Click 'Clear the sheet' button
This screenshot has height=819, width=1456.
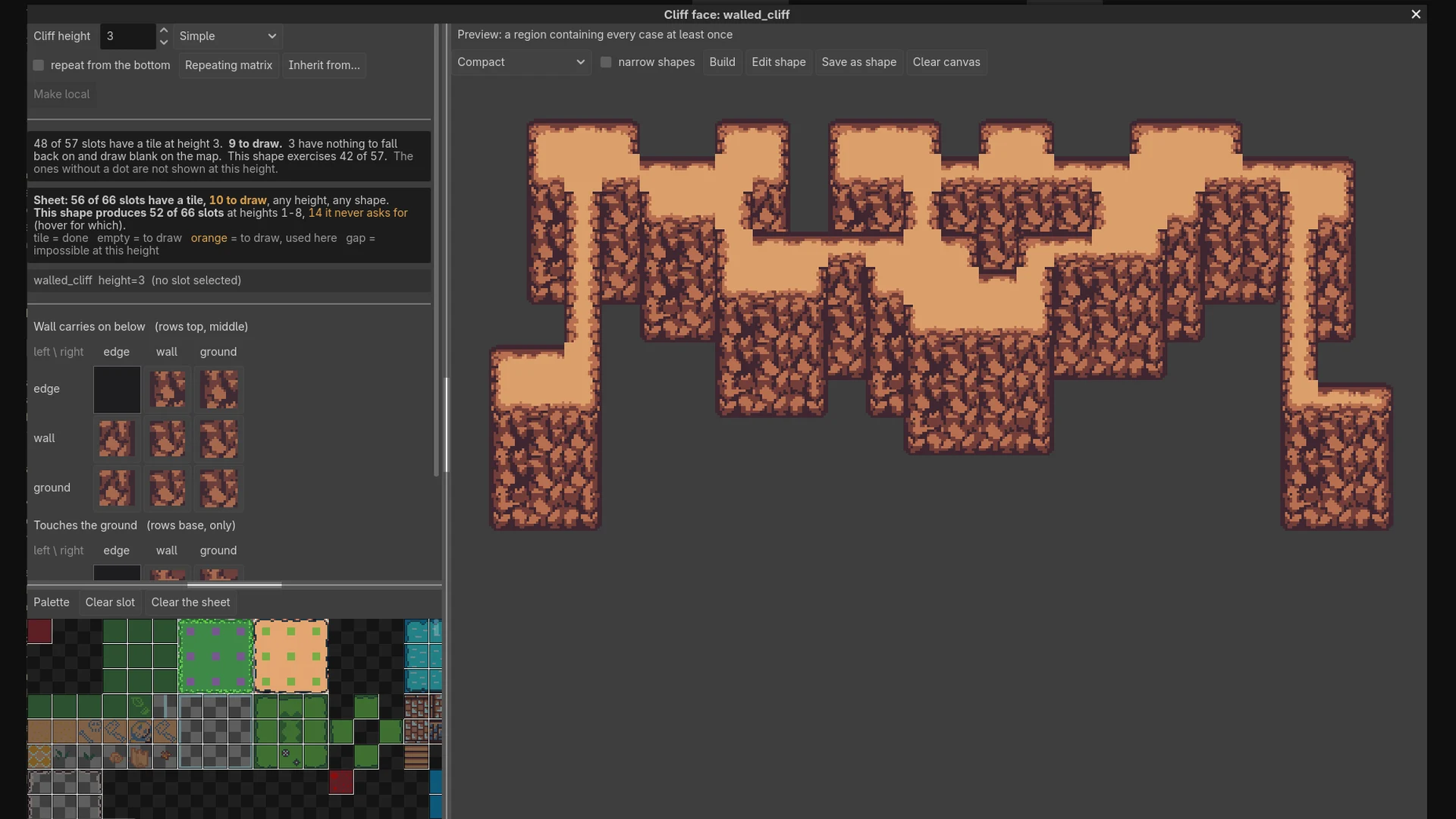pos(190,602)
